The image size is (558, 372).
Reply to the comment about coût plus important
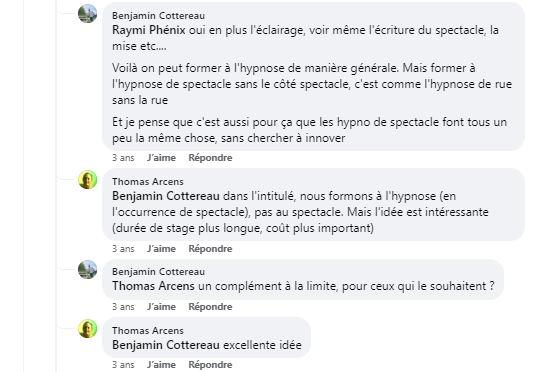click(x=210, y=249)
